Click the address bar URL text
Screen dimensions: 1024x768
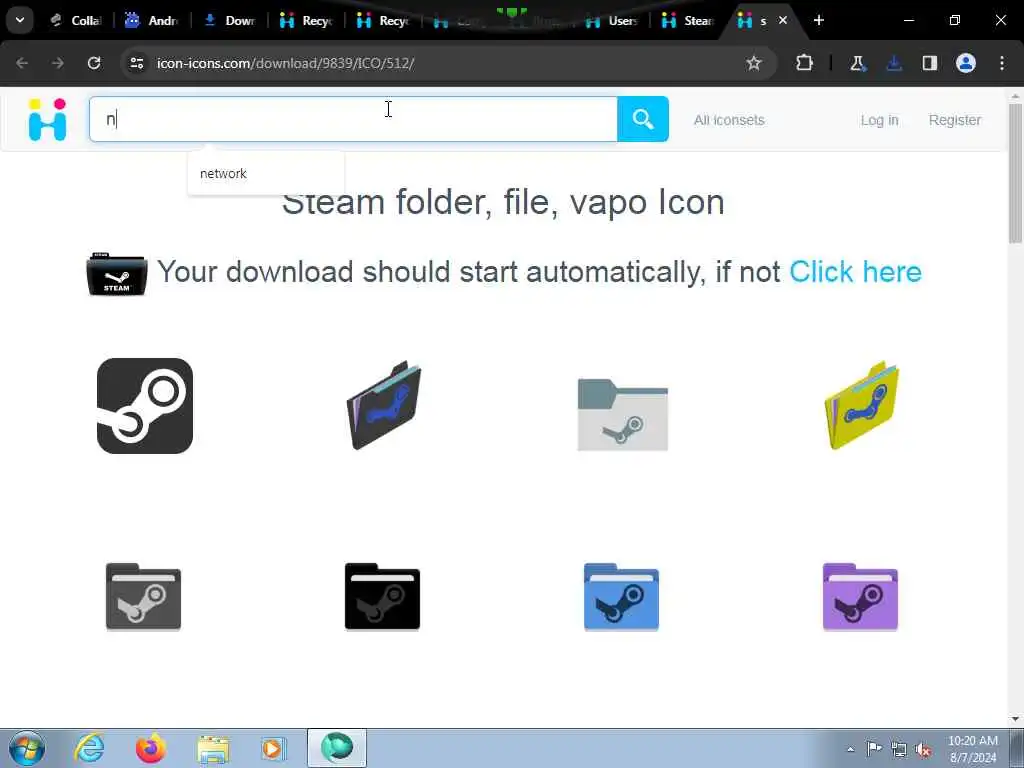tap(285, 63)
